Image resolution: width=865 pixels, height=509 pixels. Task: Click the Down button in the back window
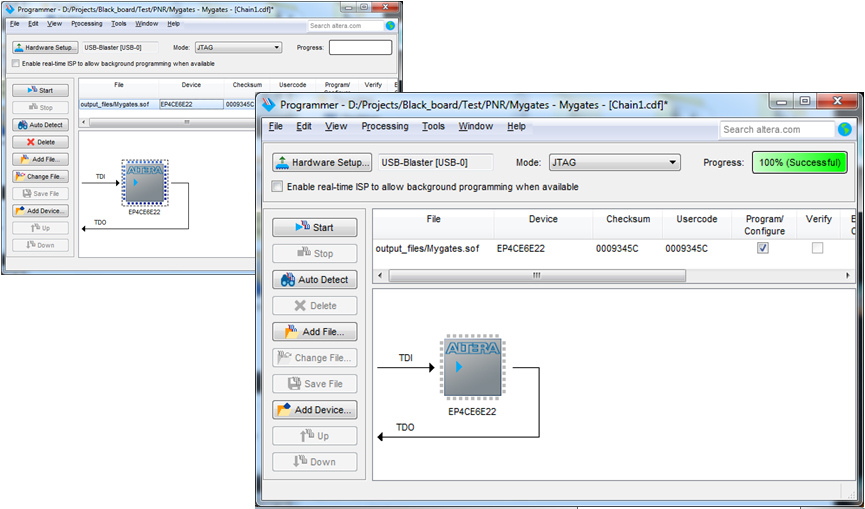click(x=40, y=245)
